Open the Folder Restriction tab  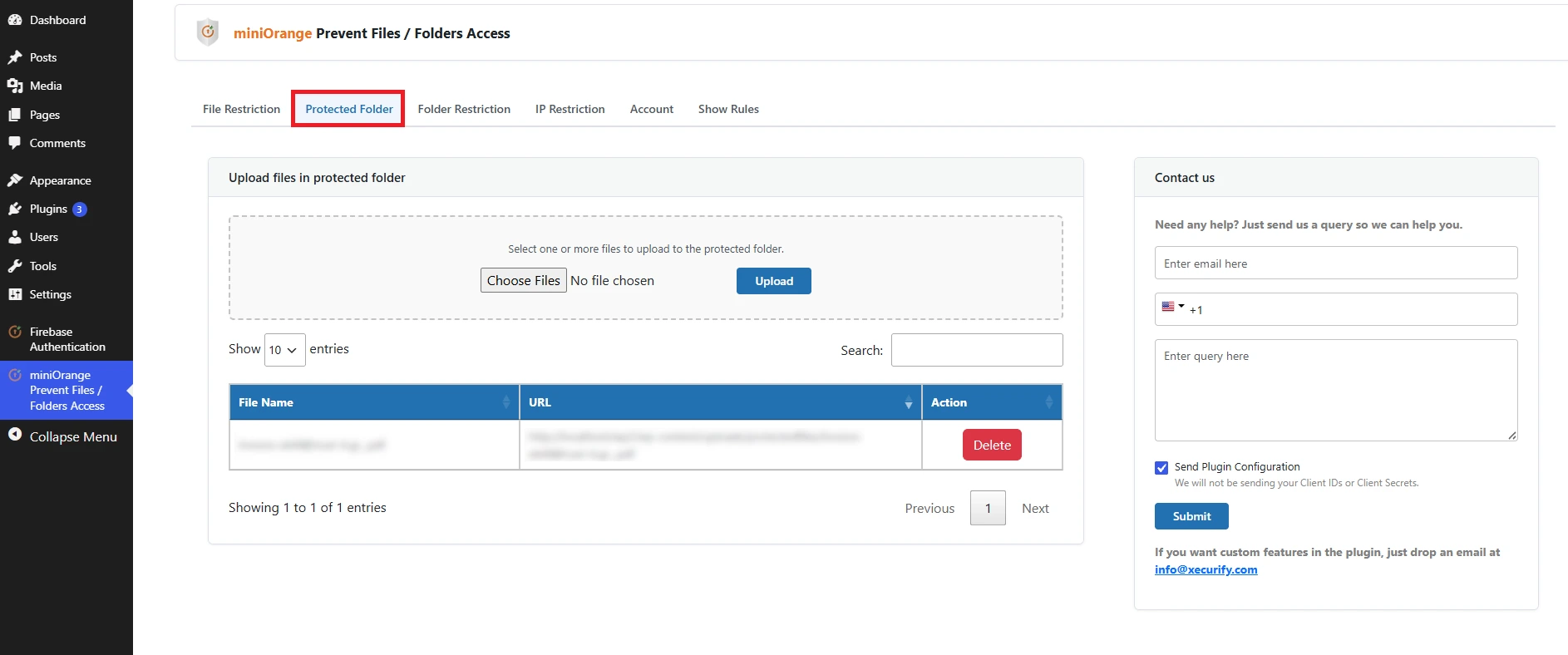pyautogui.click(x=464, y=109)
